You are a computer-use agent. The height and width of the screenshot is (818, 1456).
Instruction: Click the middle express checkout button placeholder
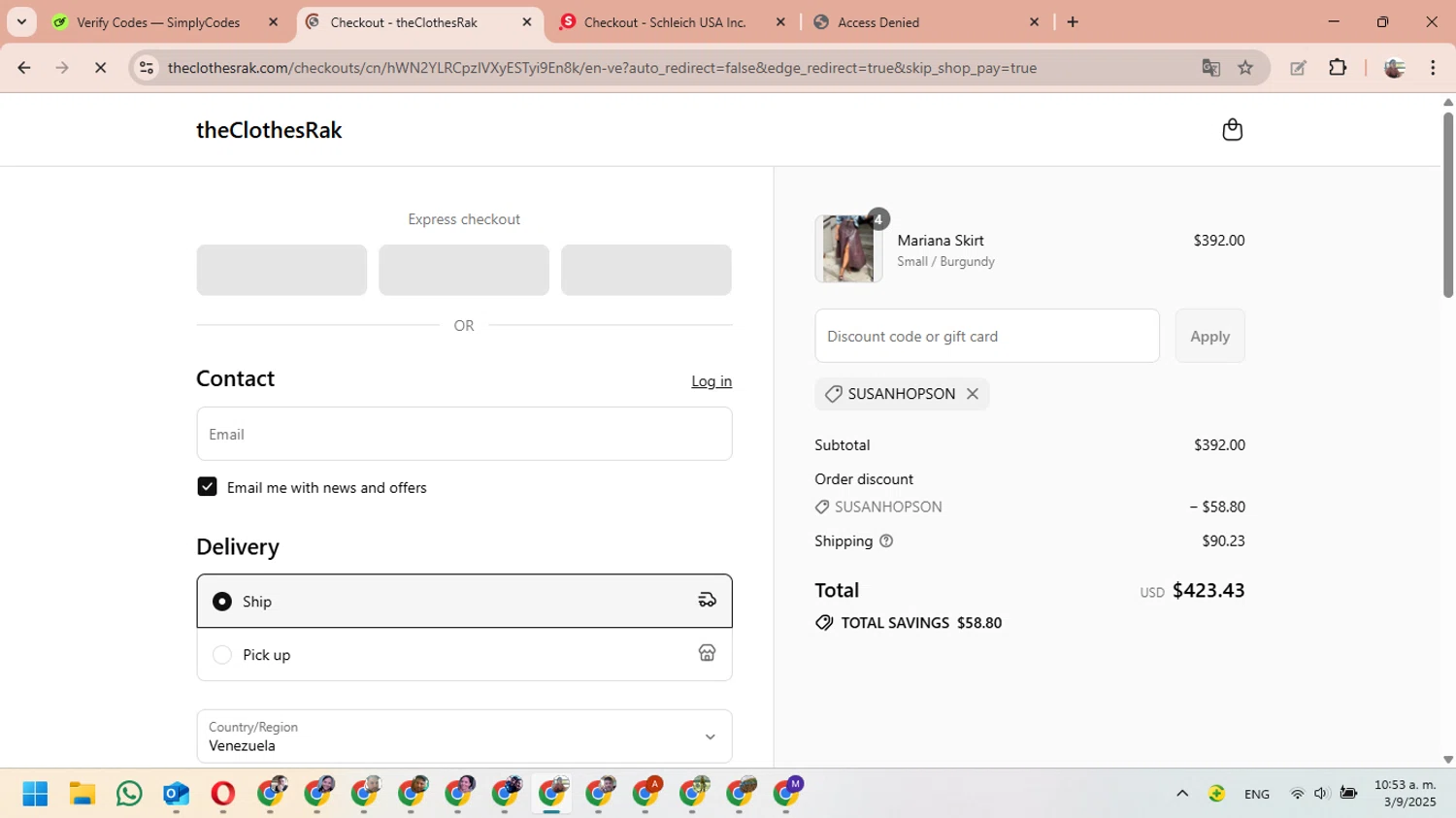464,270
